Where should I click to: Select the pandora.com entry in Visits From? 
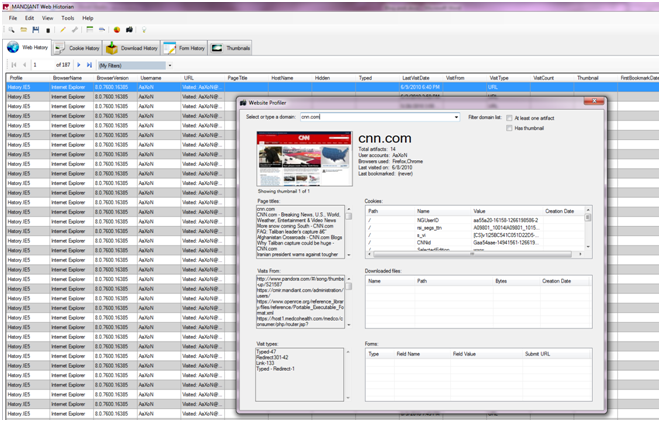pos(300,282)
